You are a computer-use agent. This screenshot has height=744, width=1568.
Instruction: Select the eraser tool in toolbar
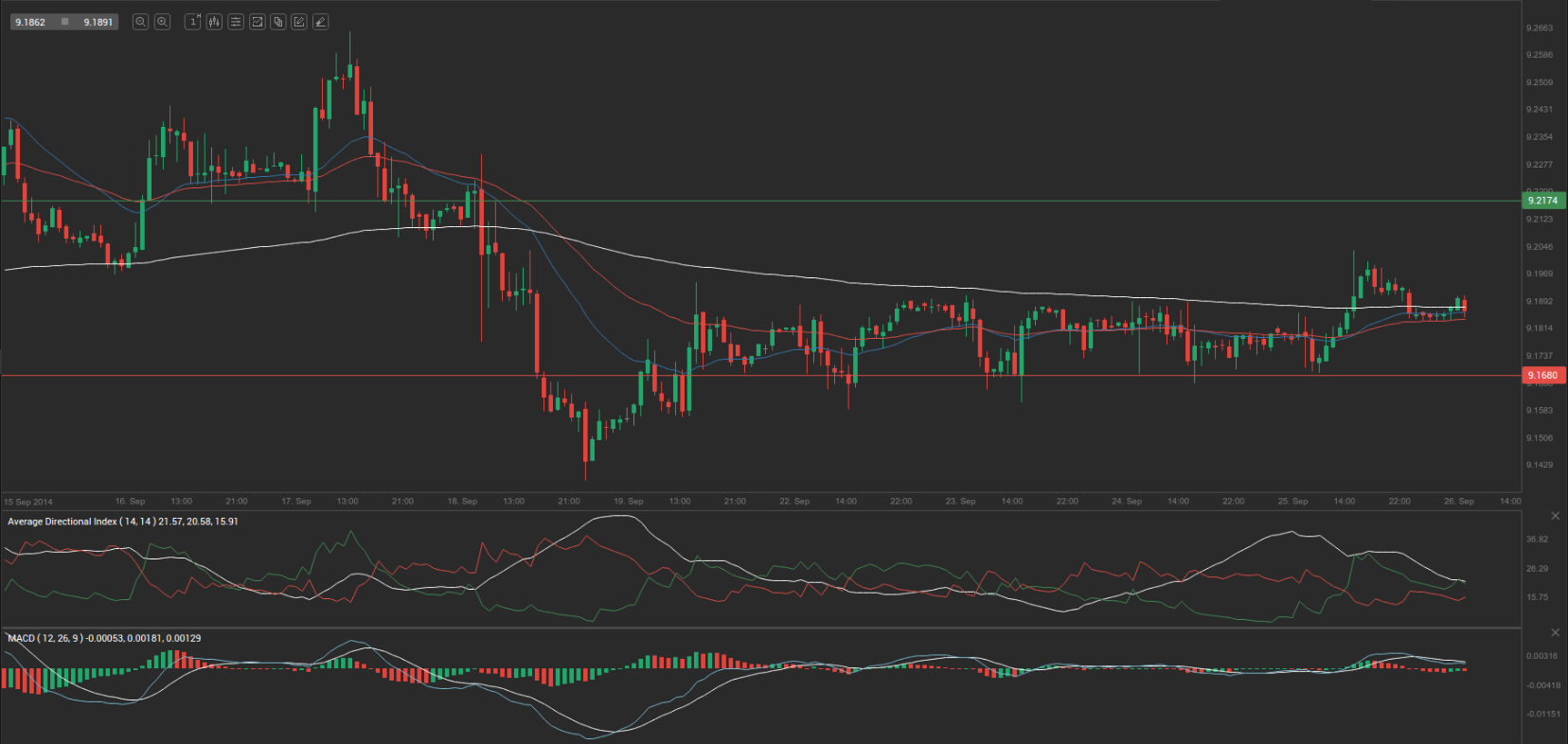[x=321, y=22]
